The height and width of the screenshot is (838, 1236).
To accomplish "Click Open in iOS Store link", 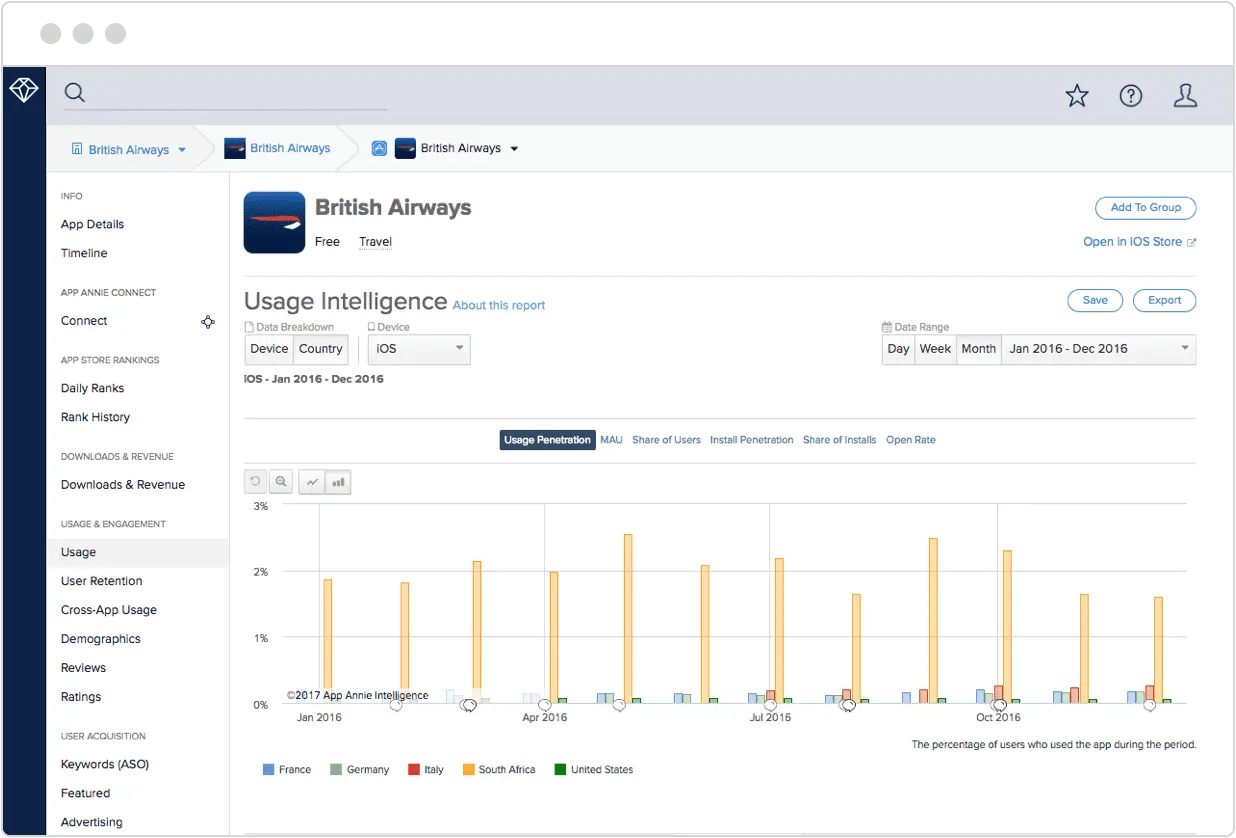I will coord(1139,242).
